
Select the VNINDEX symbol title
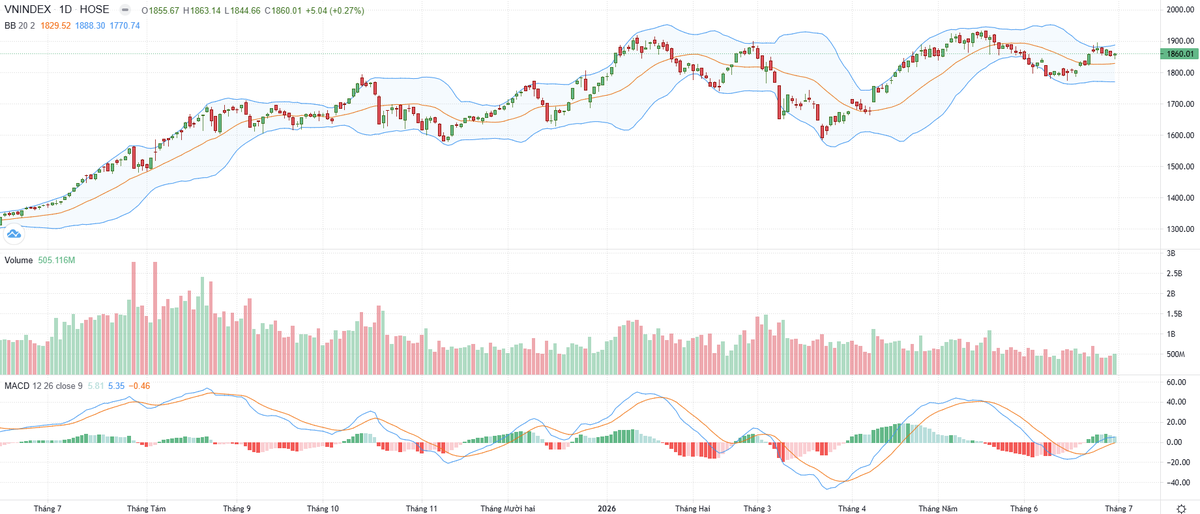point(29,10)
